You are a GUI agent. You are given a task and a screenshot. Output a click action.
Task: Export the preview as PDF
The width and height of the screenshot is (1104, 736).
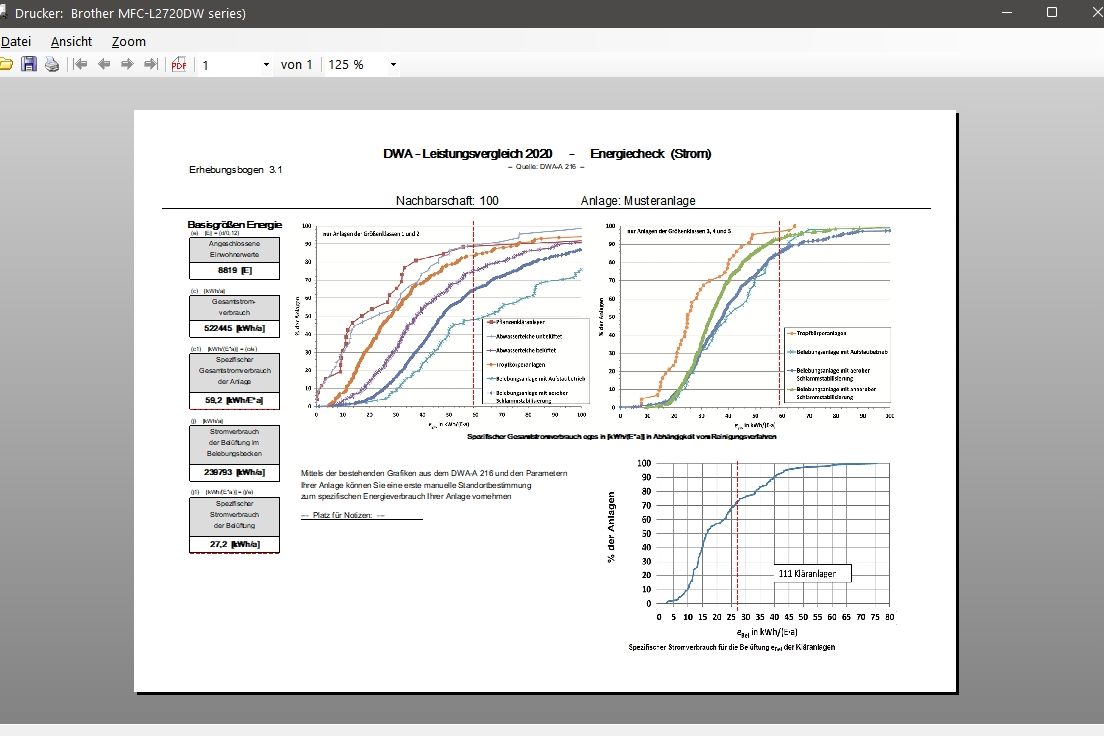[x=179, y=65]
